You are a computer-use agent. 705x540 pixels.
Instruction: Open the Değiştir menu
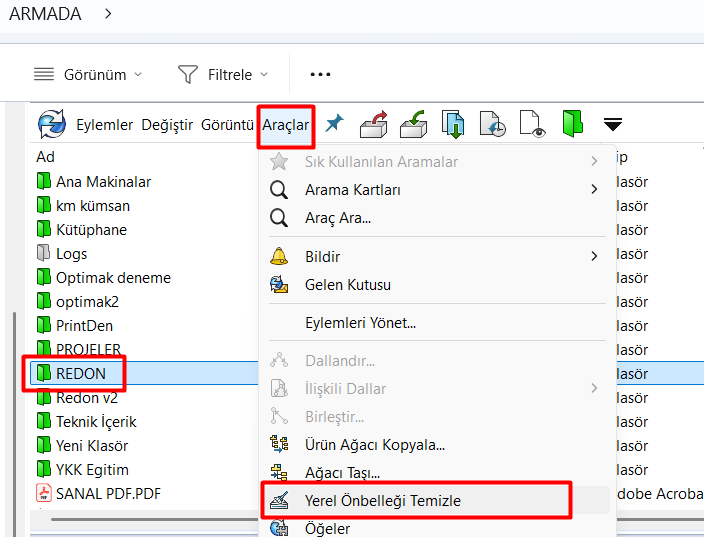pos(167,125)
